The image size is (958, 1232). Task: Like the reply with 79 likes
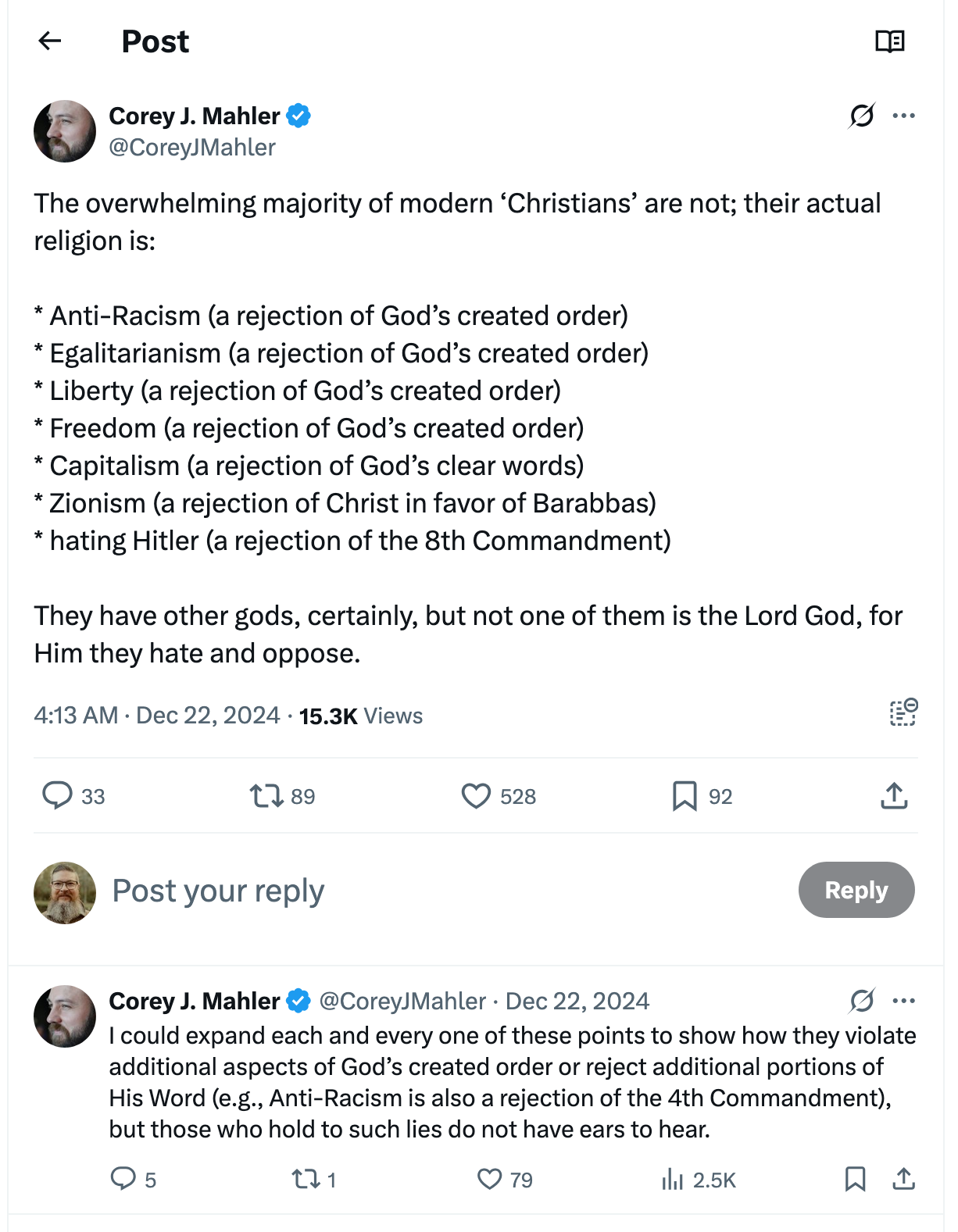[x=490, y=1178]
